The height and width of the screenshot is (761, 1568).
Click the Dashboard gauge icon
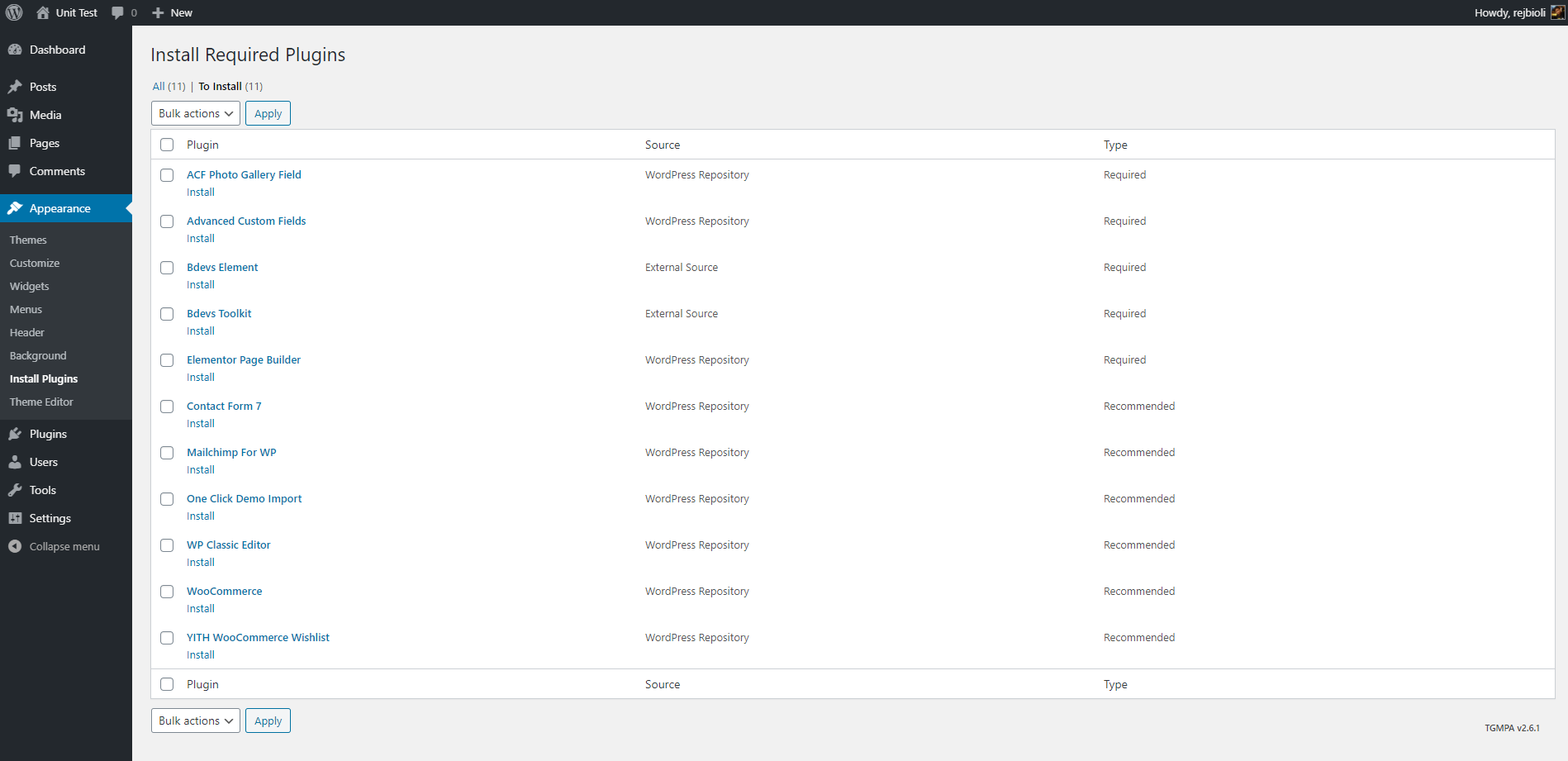(15, 50)
